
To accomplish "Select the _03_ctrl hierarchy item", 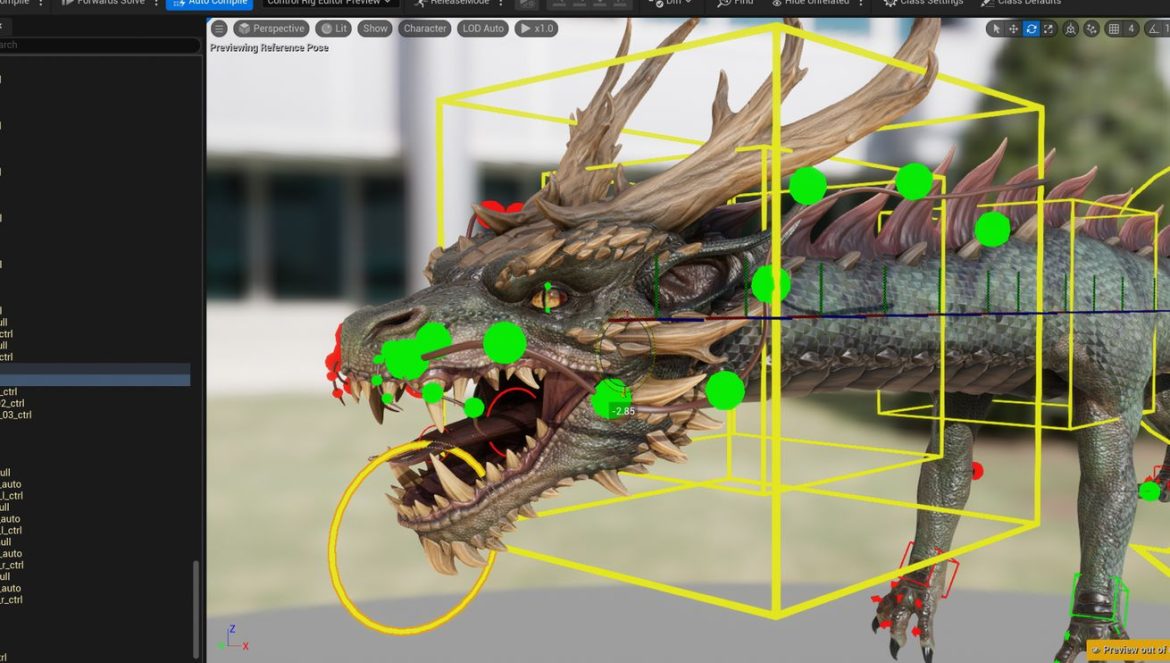I will 16,415.
